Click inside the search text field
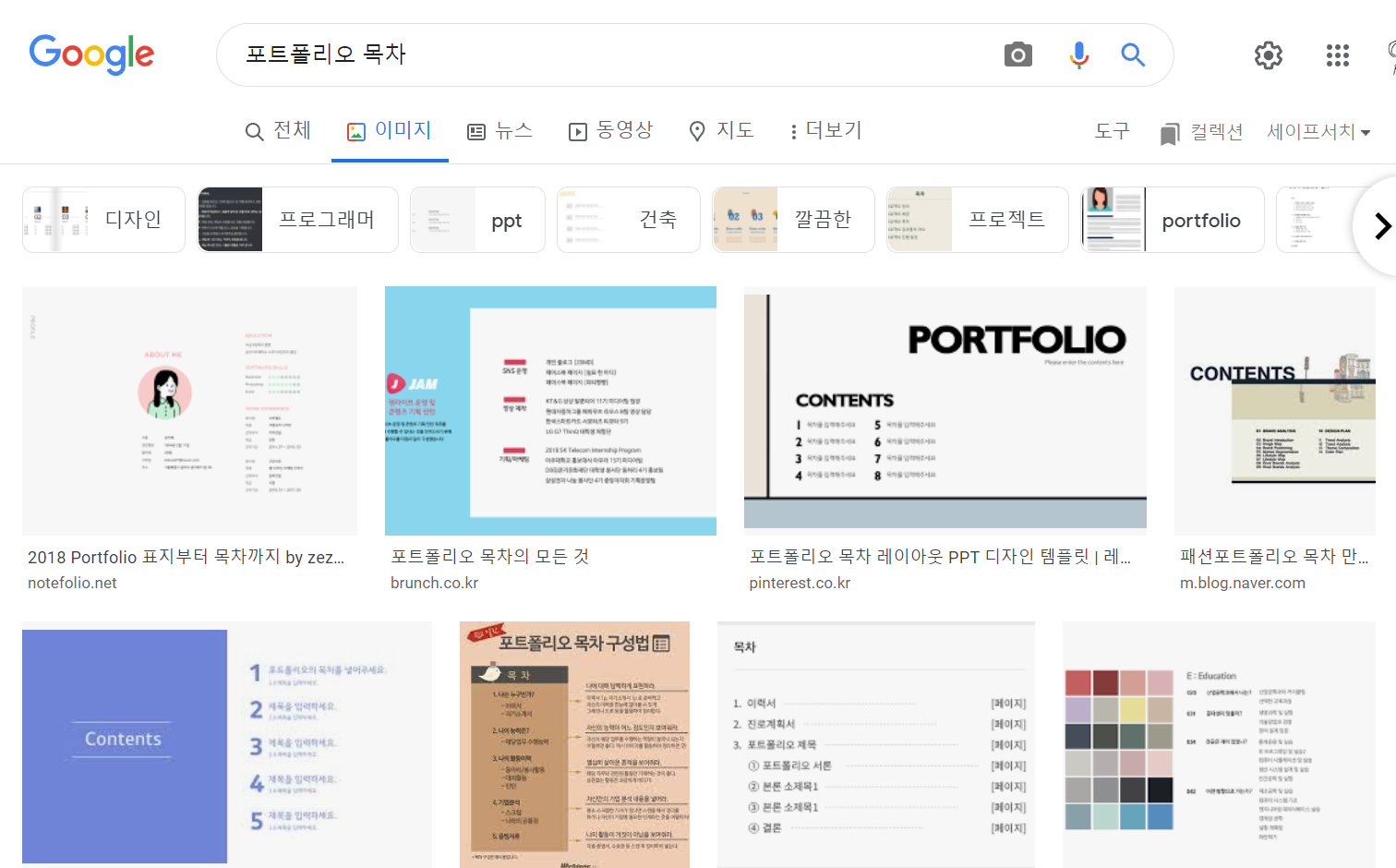The width and height of the screenshot is (1396, 868). tap(609, 55)
